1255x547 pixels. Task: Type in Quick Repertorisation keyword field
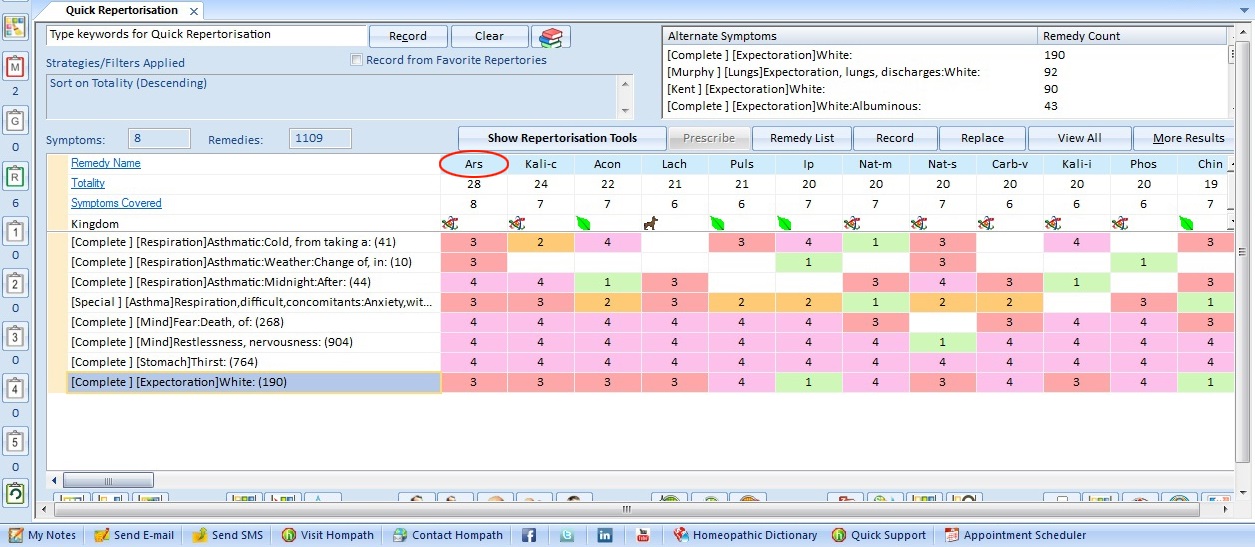point(205,35)
